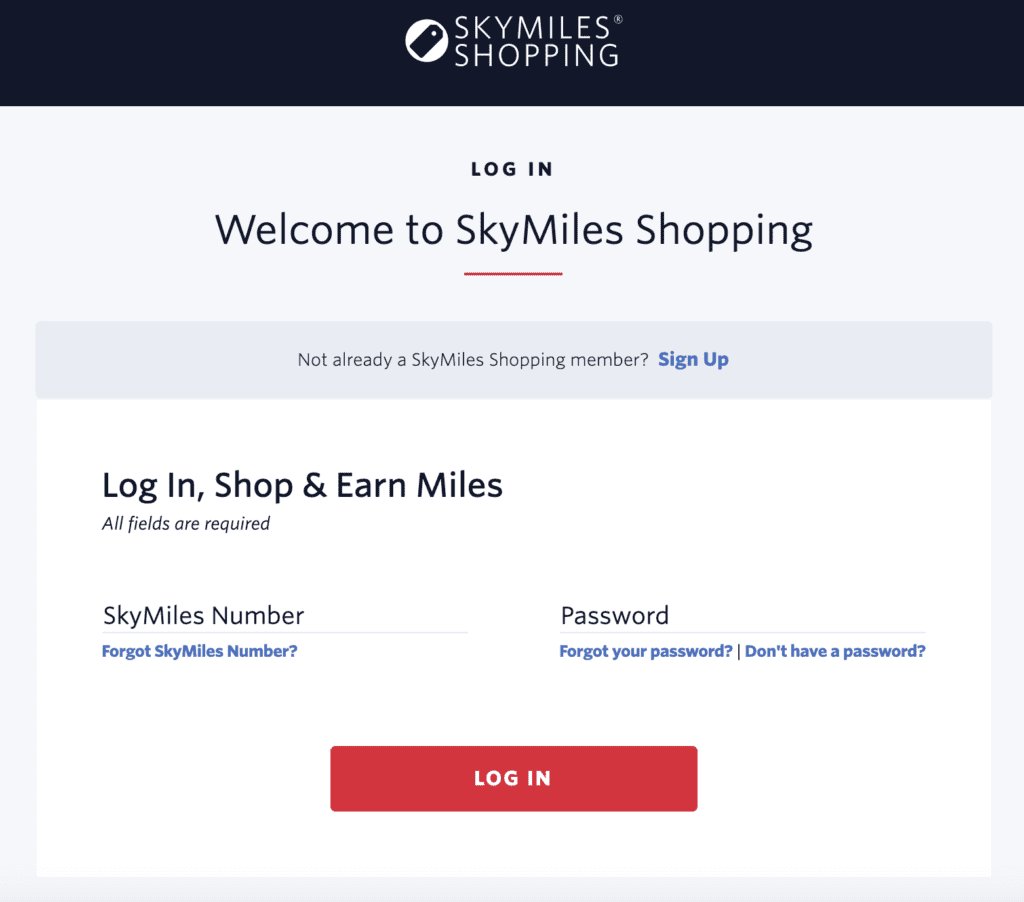Click the All fields are required notice
Screen dimensions: 1024x902
pos(185,523)
